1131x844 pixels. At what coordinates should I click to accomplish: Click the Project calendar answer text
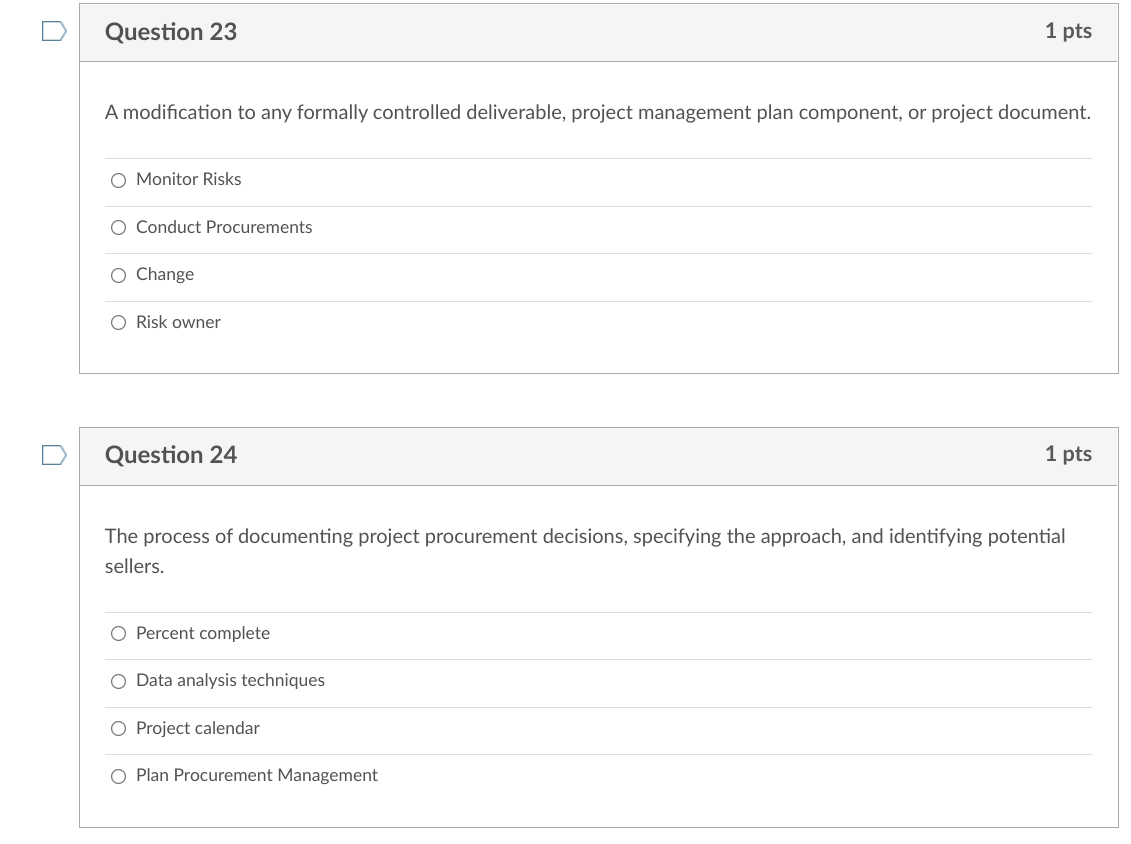[198, 728]
